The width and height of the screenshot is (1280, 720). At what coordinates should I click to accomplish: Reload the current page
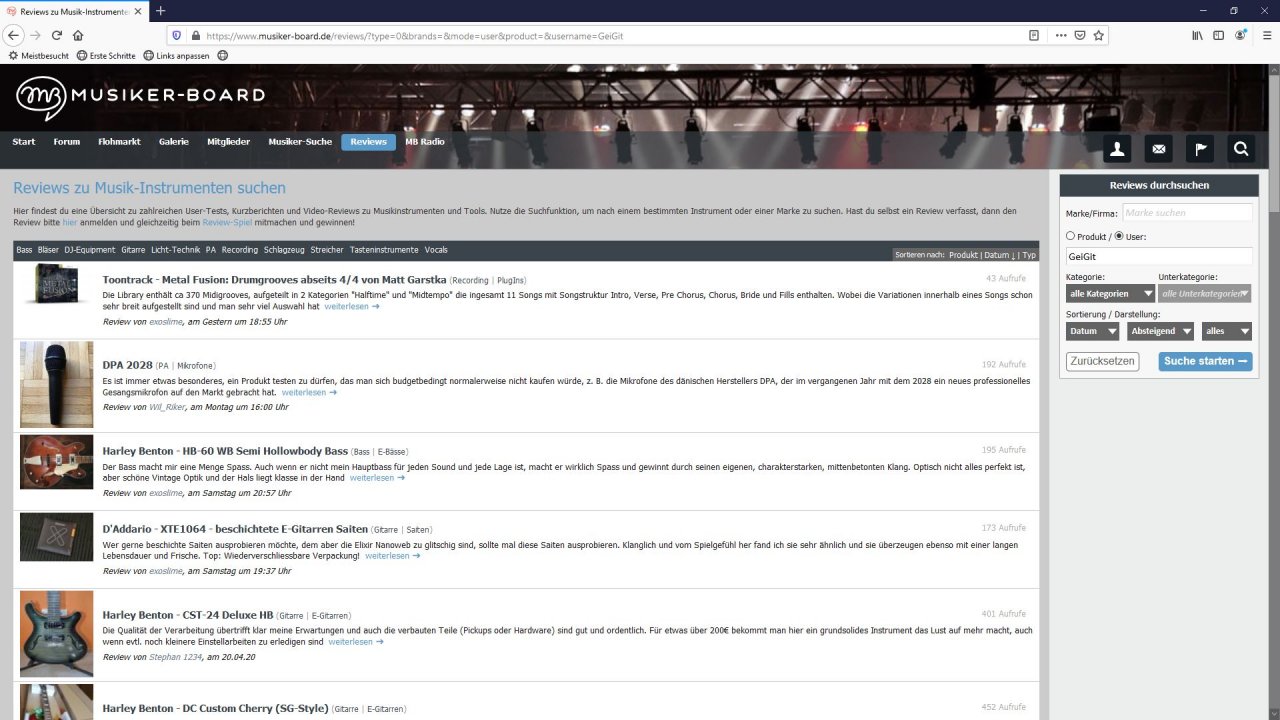[x=57, y=35]
